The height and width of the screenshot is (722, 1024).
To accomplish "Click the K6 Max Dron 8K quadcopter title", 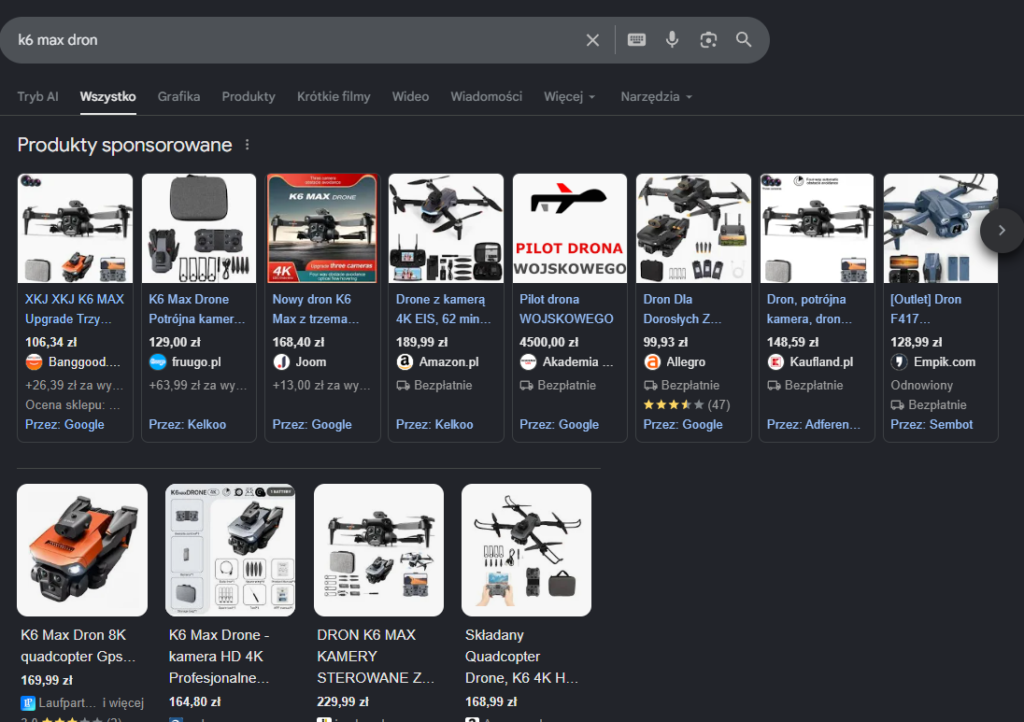I will (x=74, y=645).
